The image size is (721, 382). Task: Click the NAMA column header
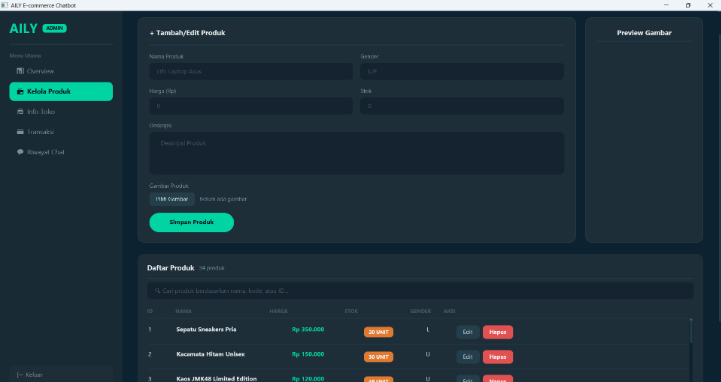(x=183, y=311)
